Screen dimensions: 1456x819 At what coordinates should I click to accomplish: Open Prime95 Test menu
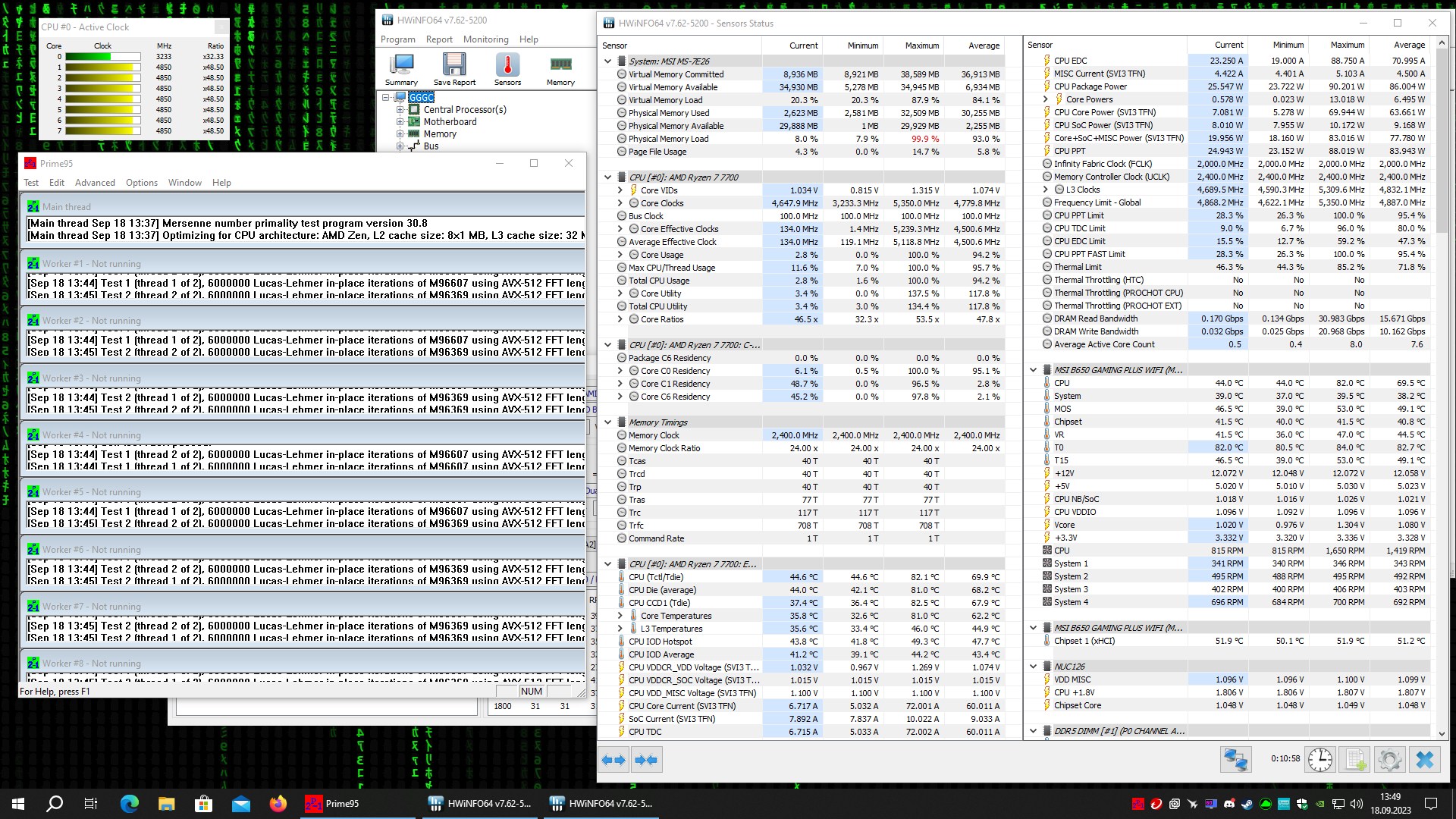point(31,183)
